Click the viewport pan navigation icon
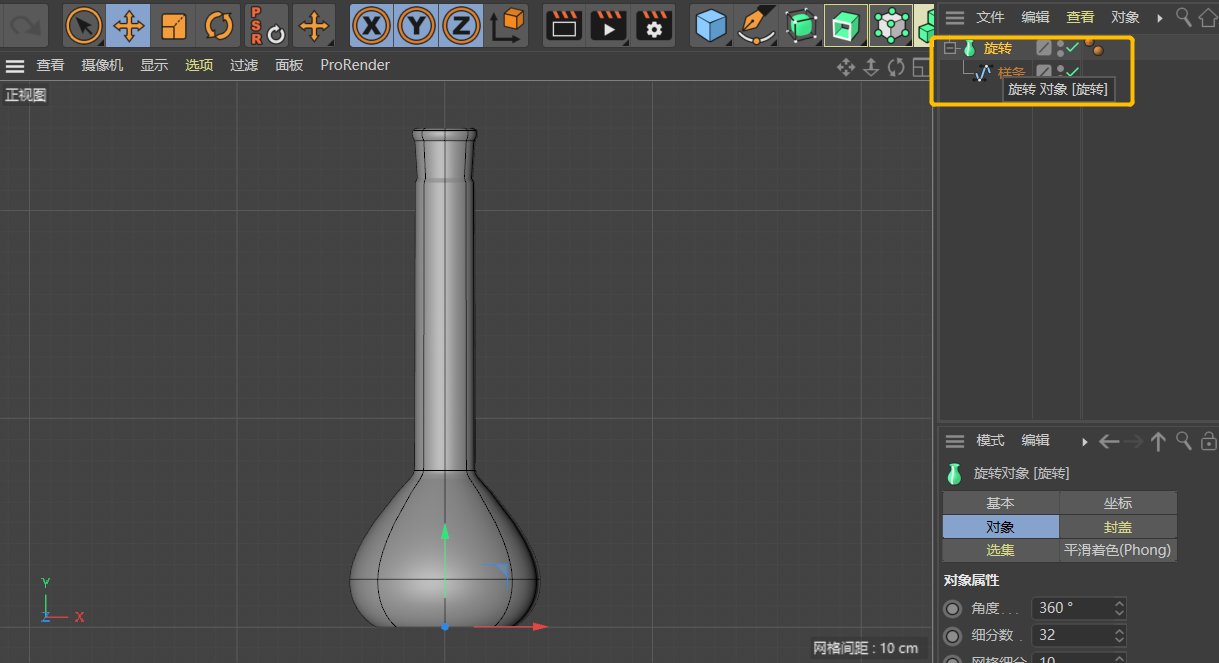The width and height of the screenshot is (1219, 663). tap(846, 67)
